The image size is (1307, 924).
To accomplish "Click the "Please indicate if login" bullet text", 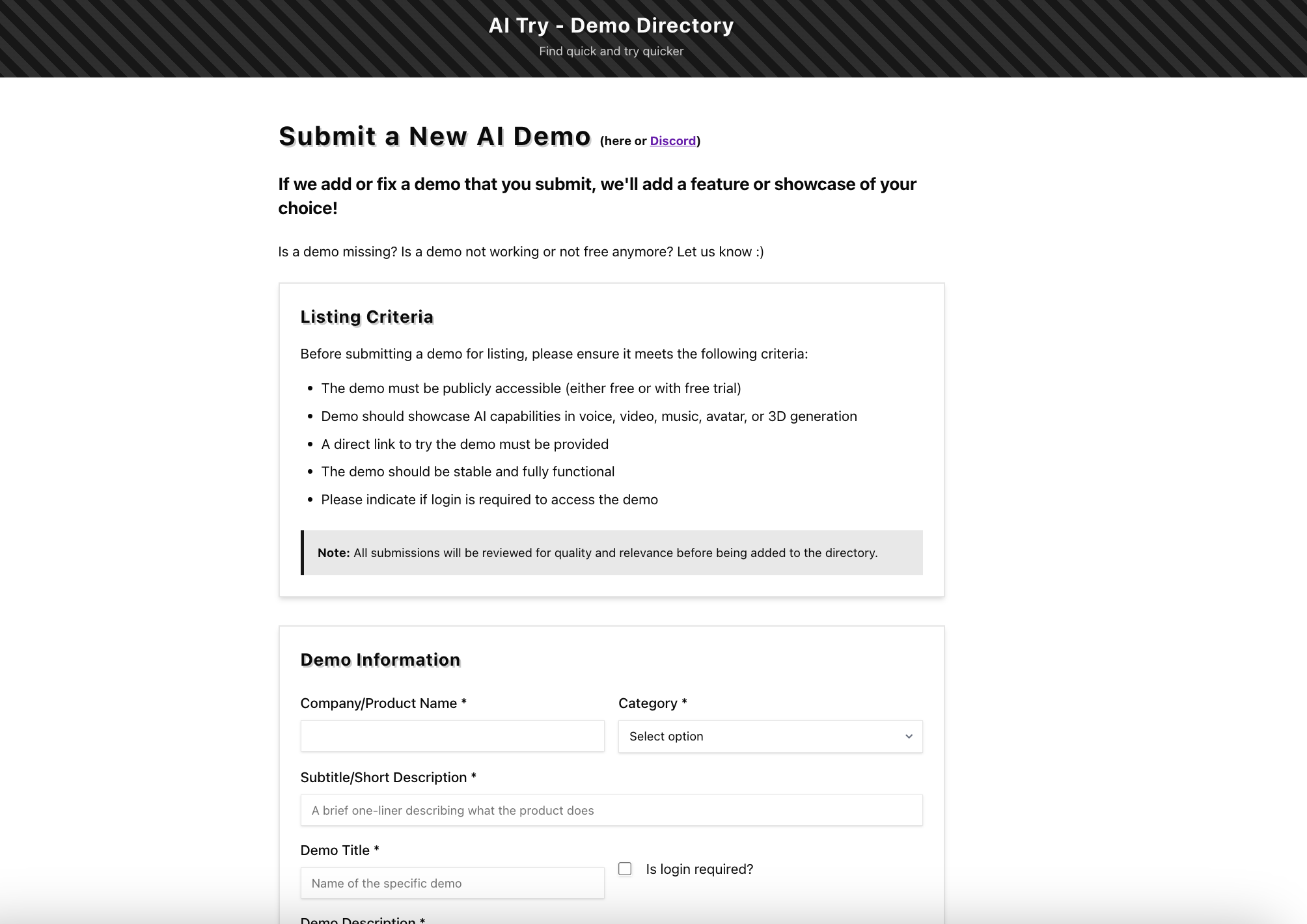I will [489, 500].
